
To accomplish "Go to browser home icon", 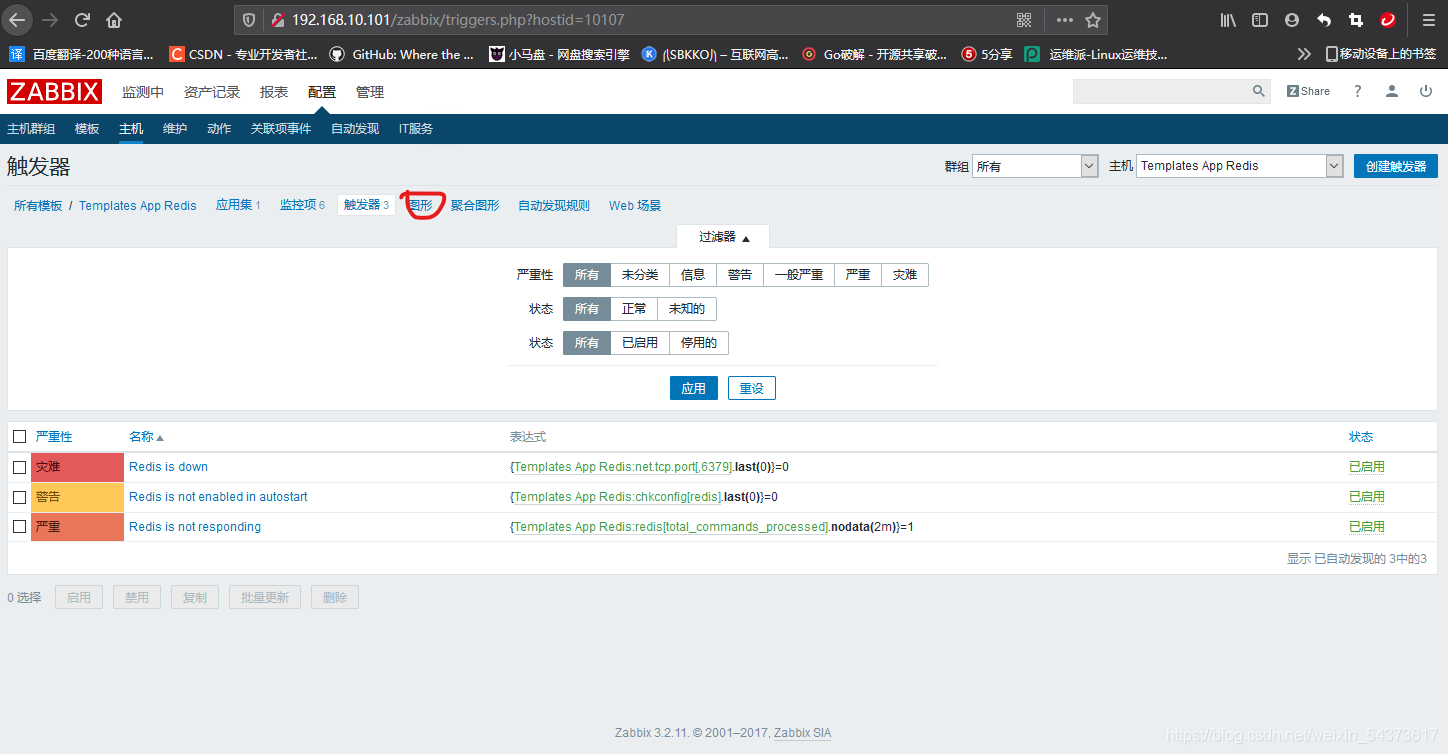I will pyautogui.click(x=114, y=20).
